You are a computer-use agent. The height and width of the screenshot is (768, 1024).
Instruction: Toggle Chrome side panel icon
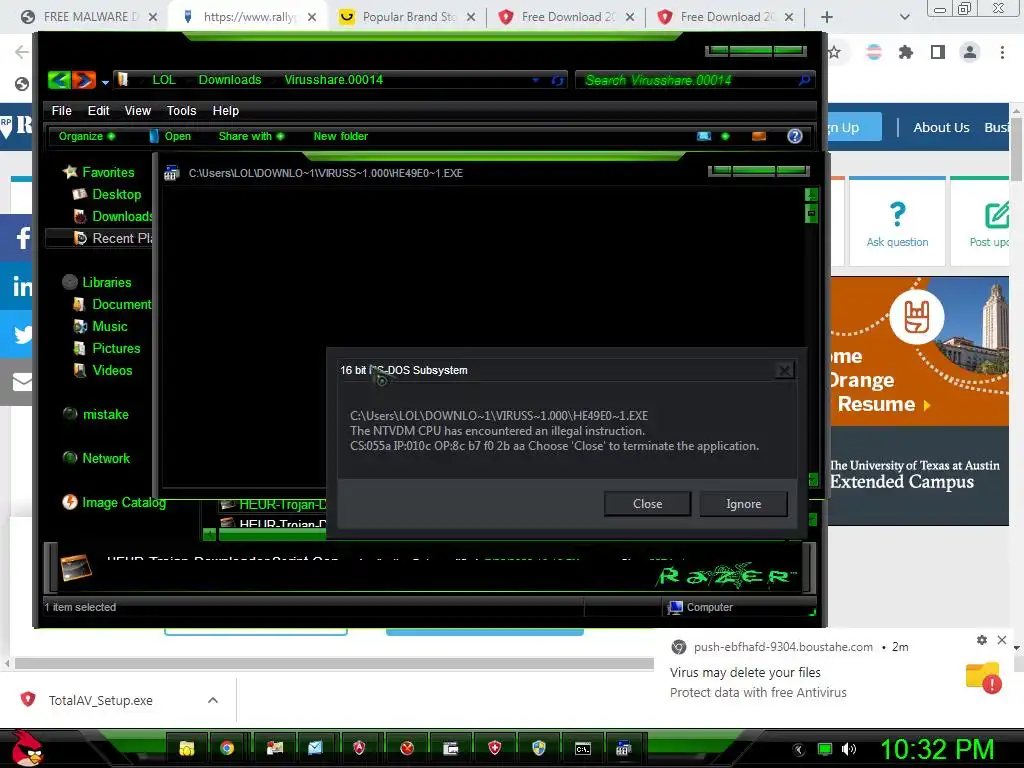click(x=938, y=52)
